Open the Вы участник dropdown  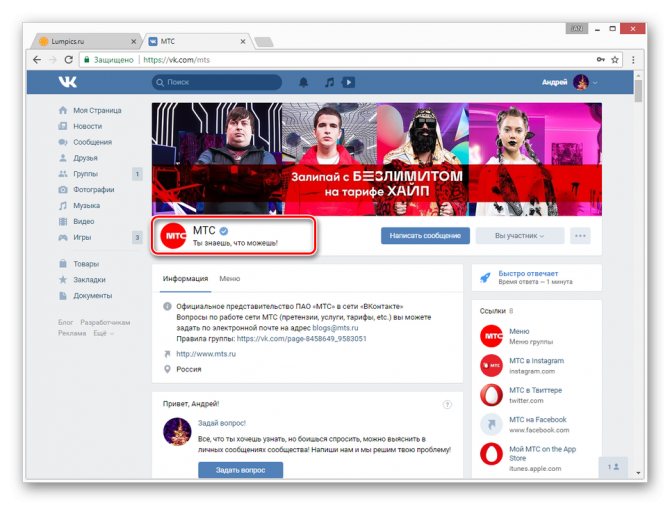(520, 236)
